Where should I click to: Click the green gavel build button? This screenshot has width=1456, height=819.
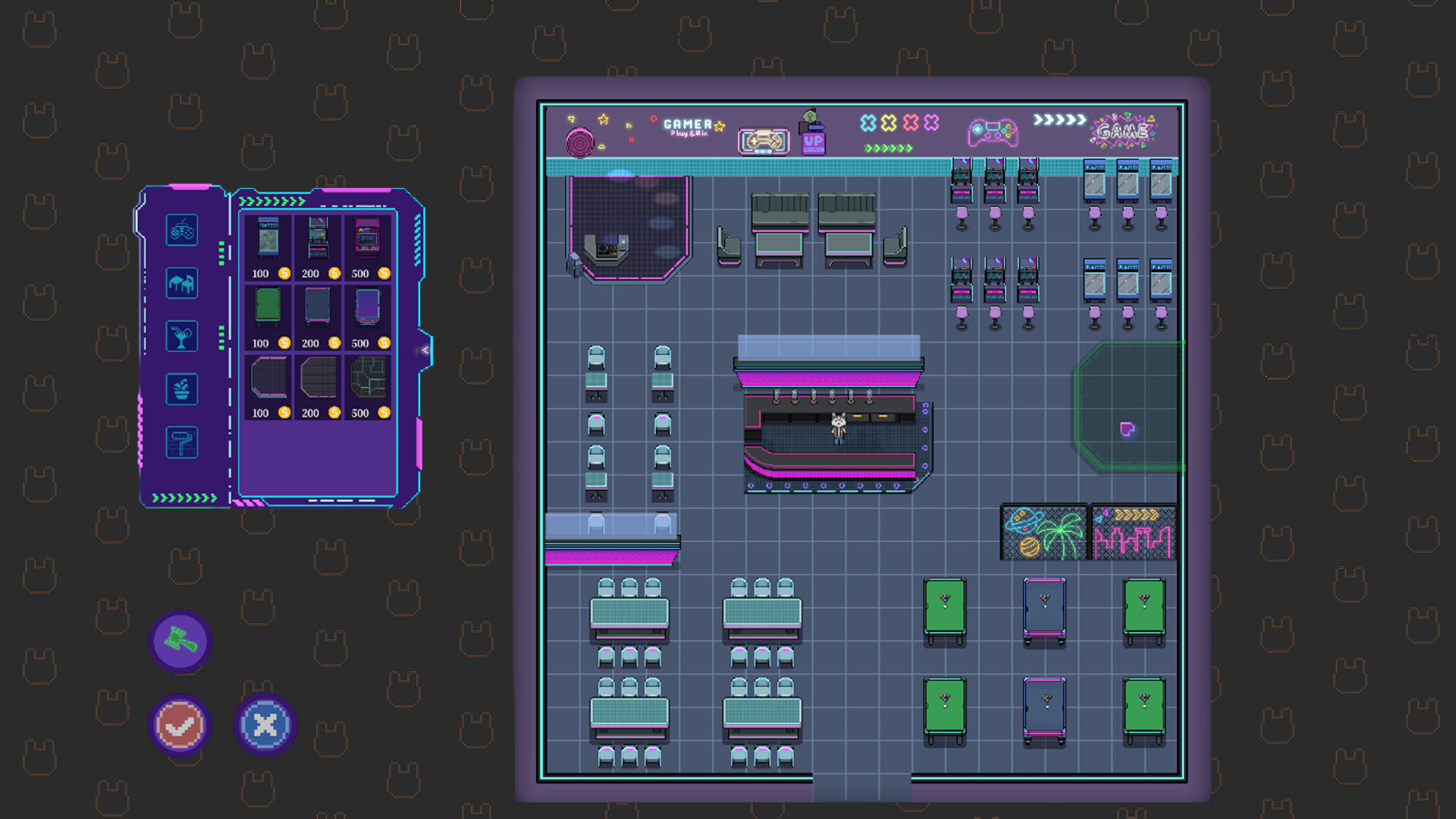180,642
